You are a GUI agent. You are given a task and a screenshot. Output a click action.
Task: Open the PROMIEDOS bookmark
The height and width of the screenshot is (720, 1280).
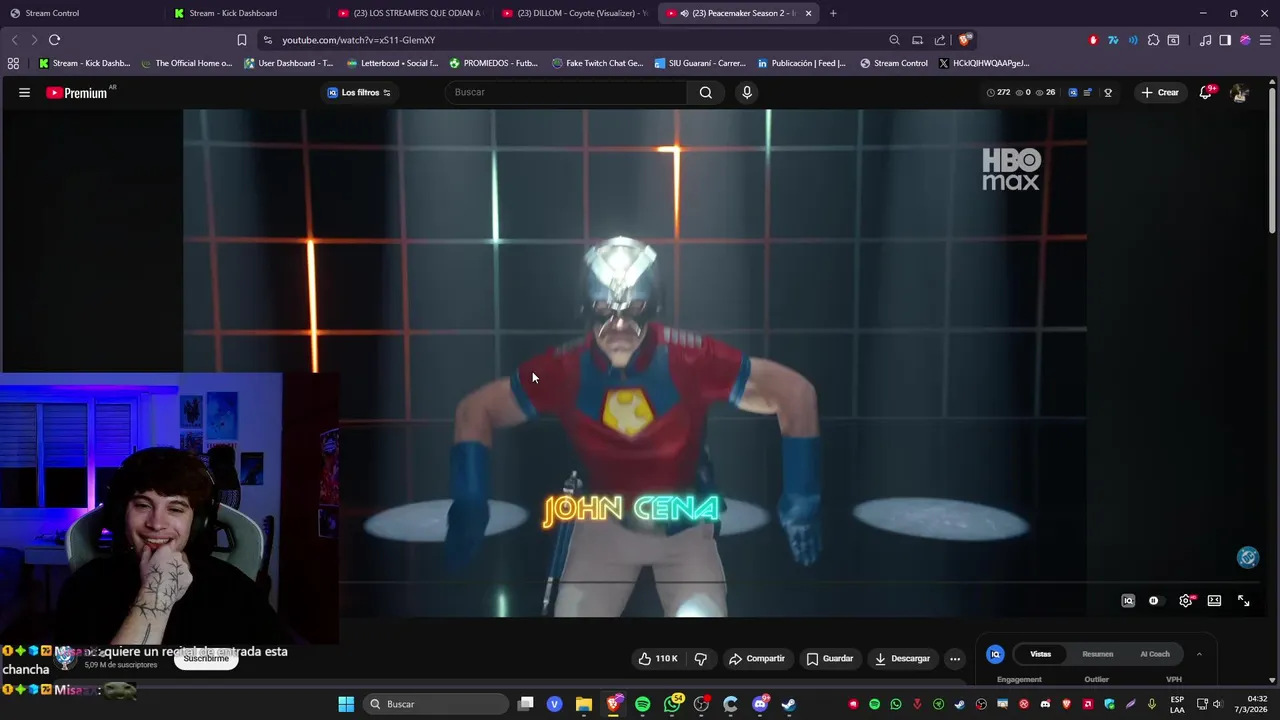pos(494,63)
